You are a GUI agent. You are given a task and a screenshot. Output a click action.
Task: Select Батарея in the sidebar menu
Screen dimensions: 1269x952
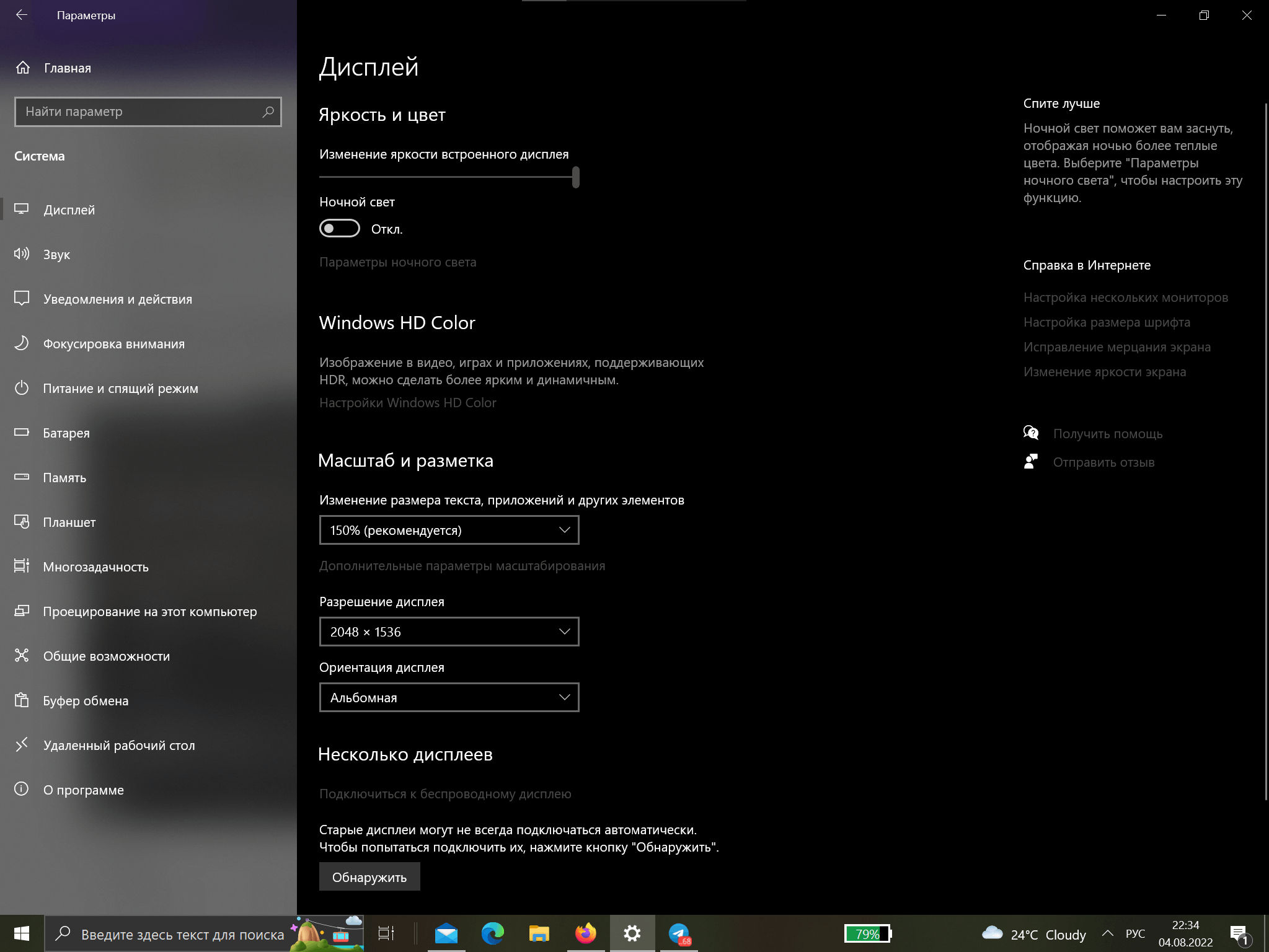(x=149, y=433)
